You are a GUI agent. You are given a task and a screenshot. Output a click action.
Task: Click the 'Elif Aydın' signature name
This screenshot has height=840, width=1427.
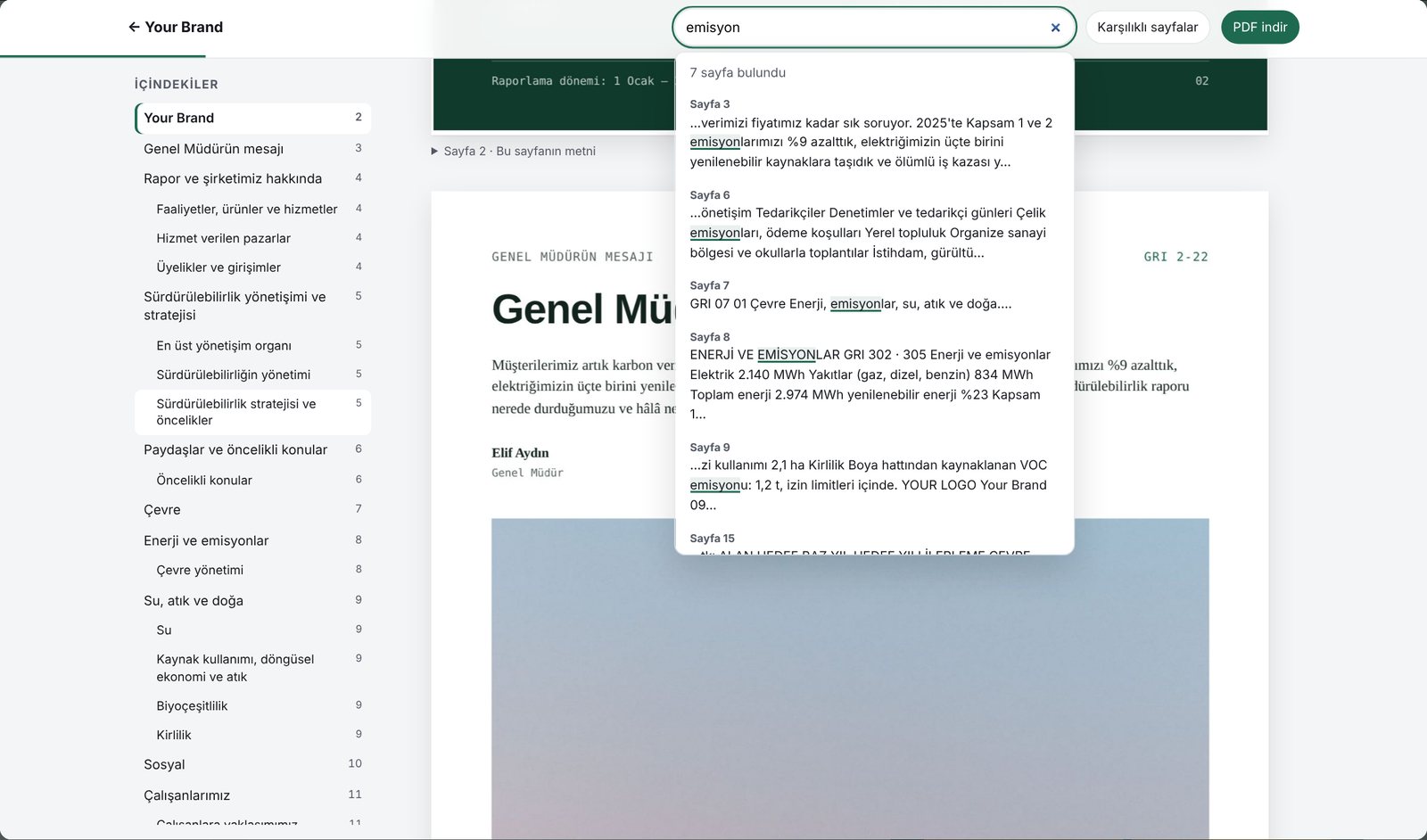click(520, 453)
